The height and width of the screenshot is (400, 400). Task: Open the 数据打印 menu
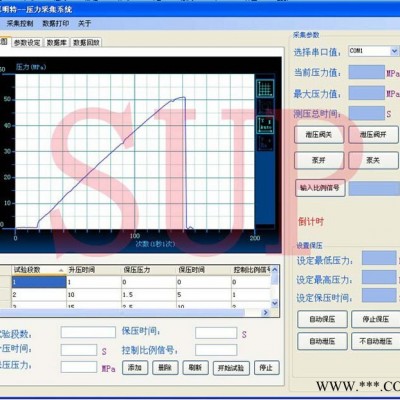pos(56,24)
